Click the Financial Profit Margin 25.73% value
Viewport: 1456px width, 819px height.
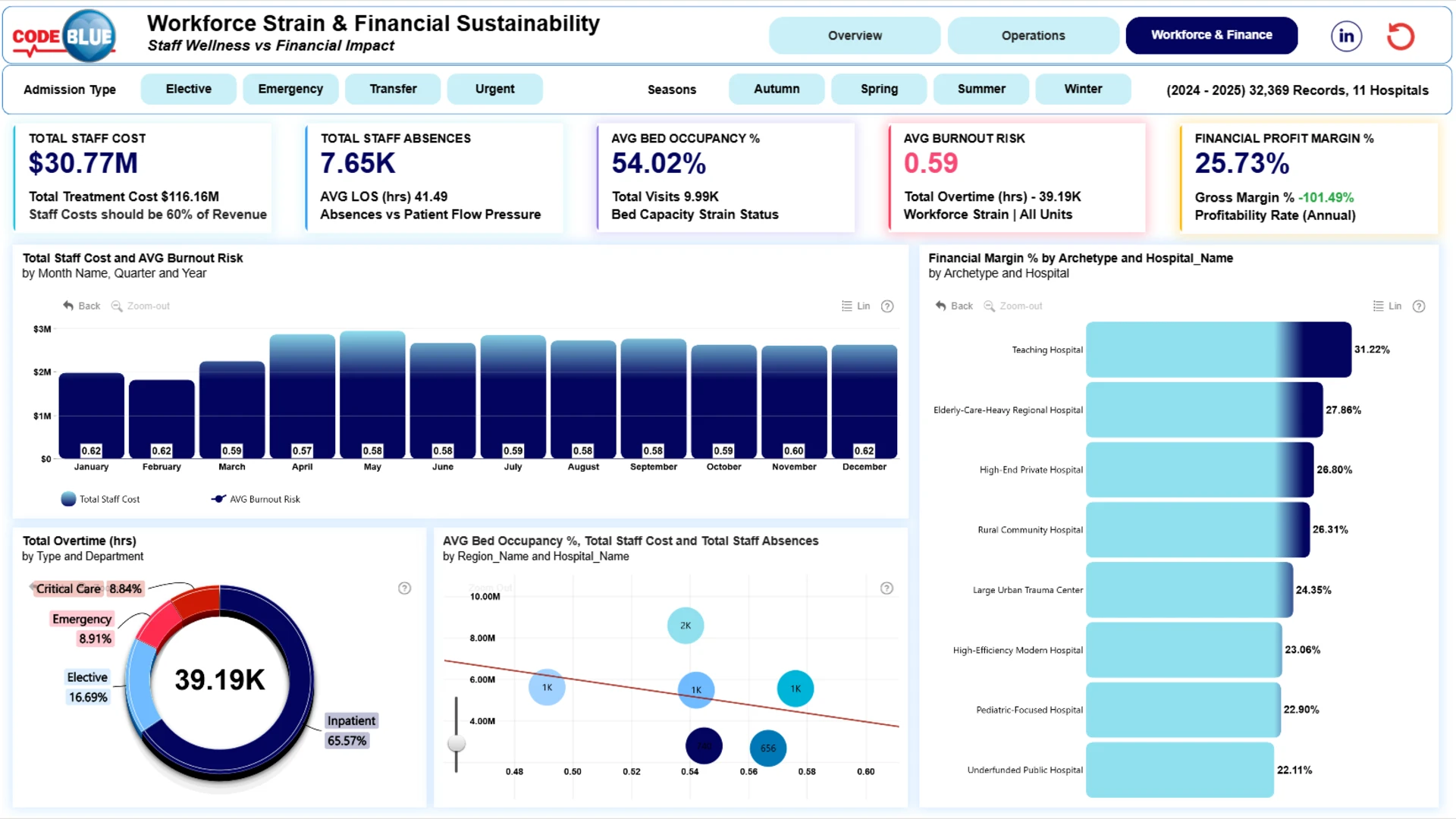[x=1242, y=163]
